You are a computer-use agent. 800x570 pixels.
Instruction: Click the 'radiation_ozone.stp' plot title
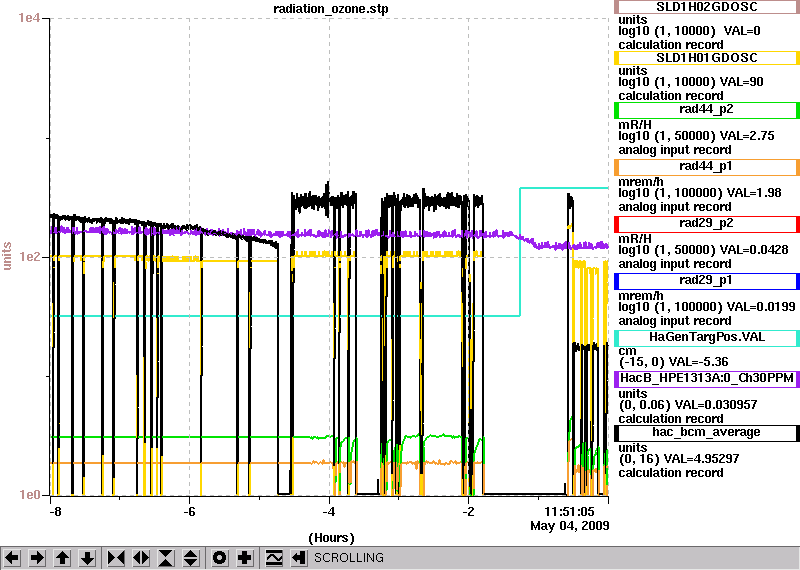331,9
